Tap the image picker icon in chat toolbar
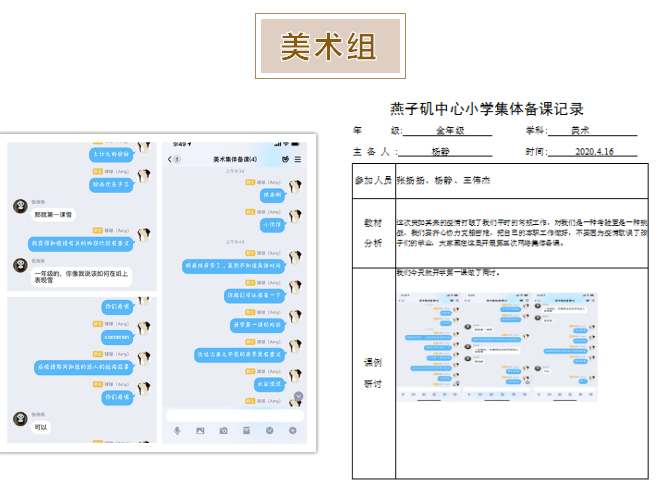 [x=200, y=430]
